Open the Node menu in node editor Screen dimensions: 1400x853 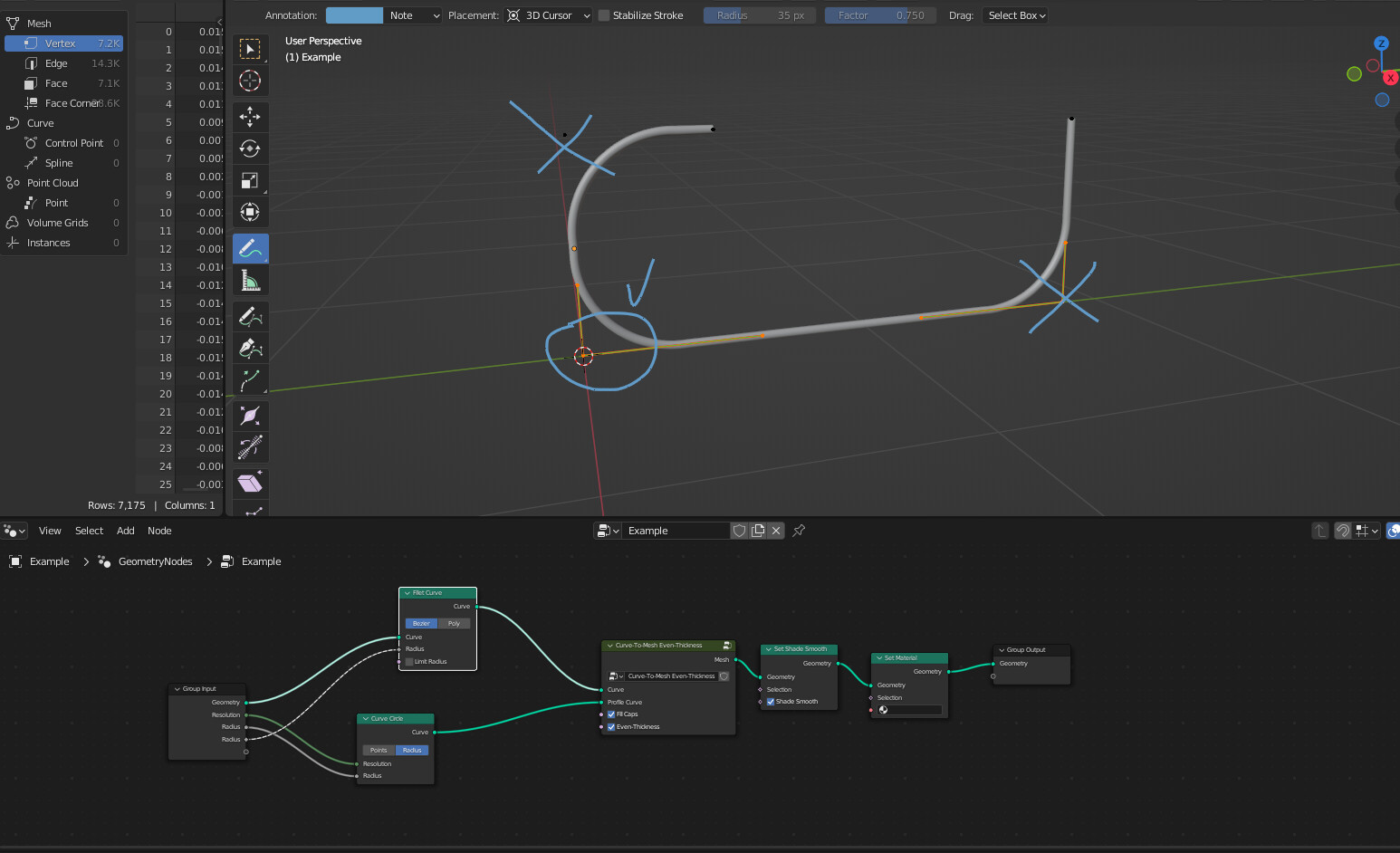[159, 531]
